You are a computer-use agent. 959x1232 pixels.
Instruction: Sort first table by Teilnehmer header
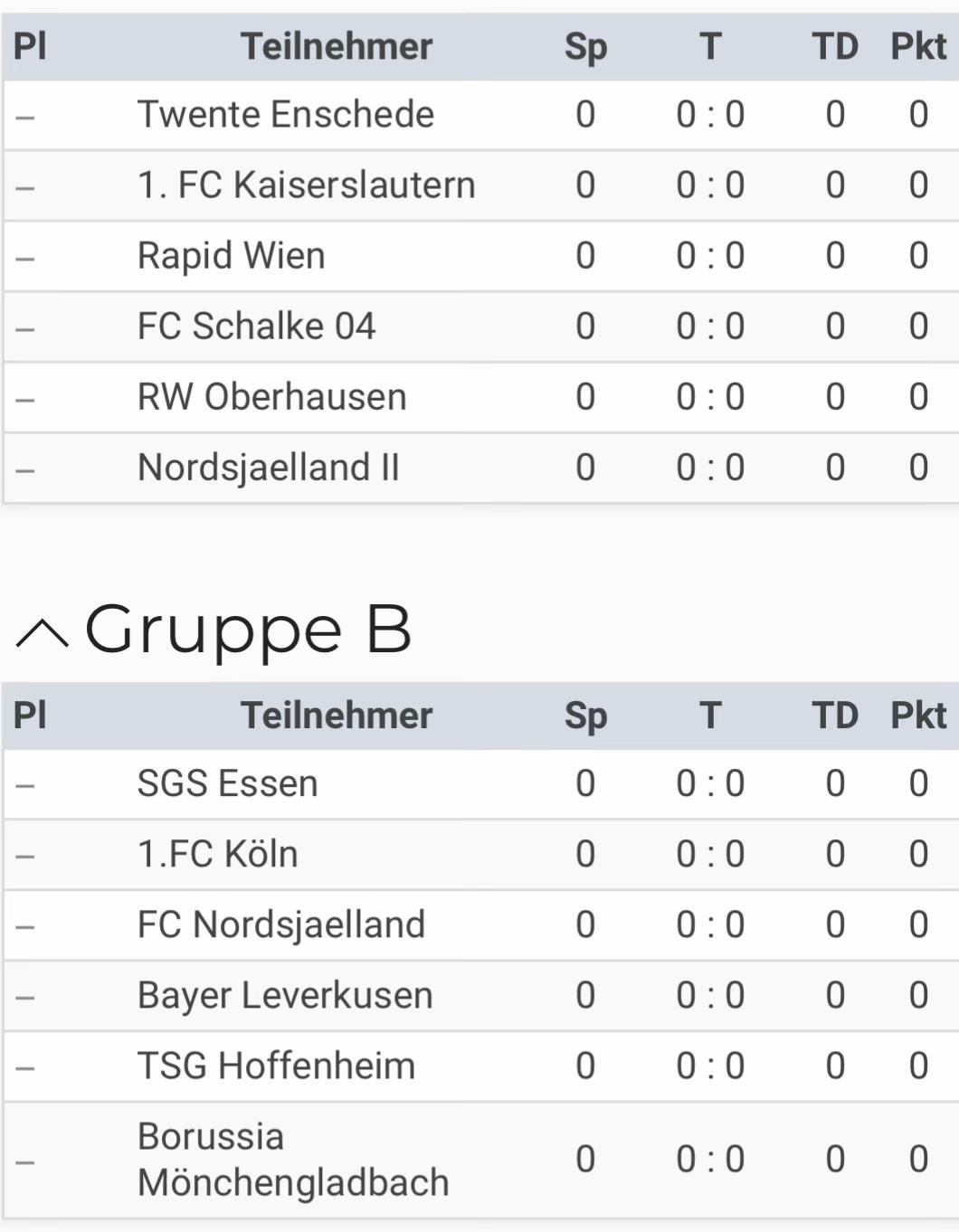[x=337, y=46]
